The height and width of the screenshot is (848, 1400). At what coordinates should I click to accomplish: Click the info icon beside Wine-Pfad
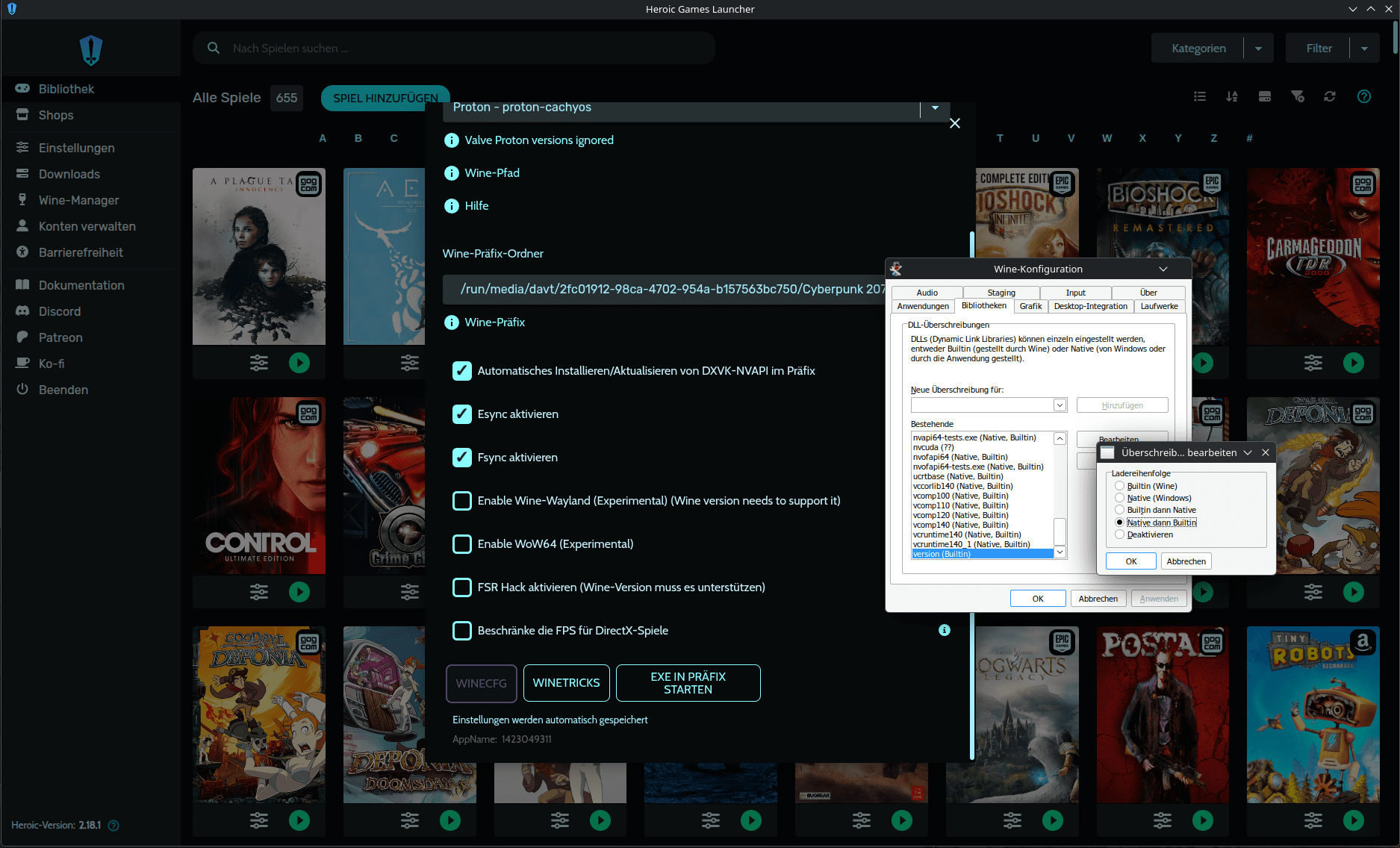pyautogui.click(x=452, y=173)
